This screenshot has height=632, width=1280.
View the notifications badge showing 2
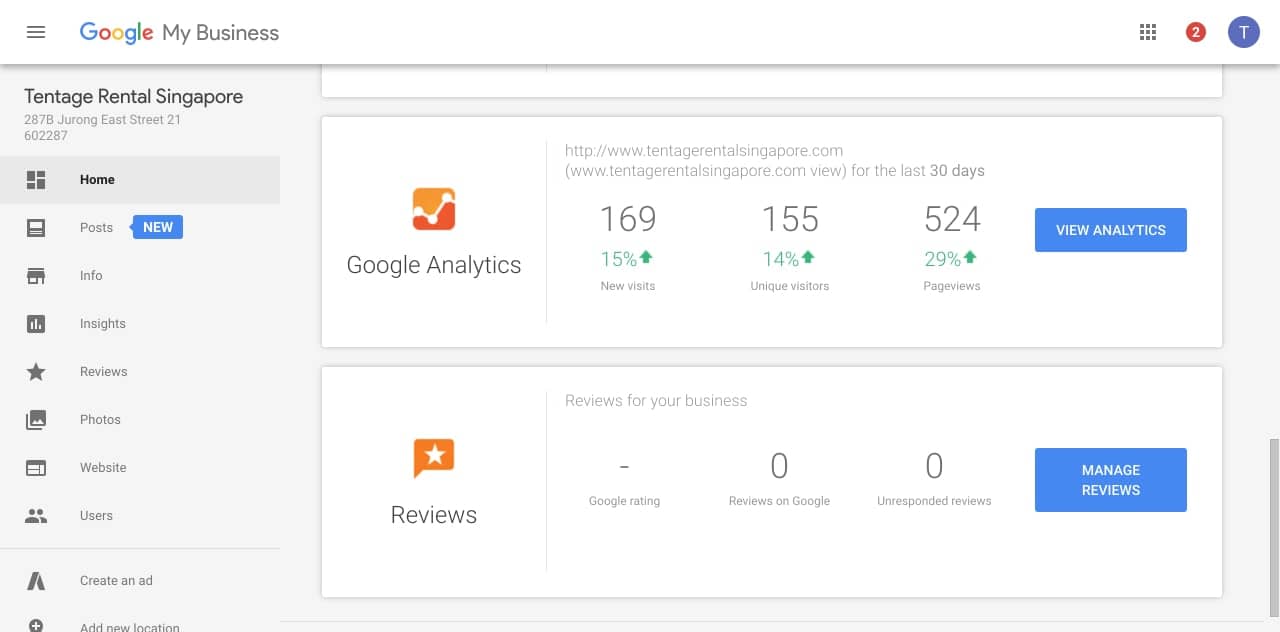(x=1195, y=32)
